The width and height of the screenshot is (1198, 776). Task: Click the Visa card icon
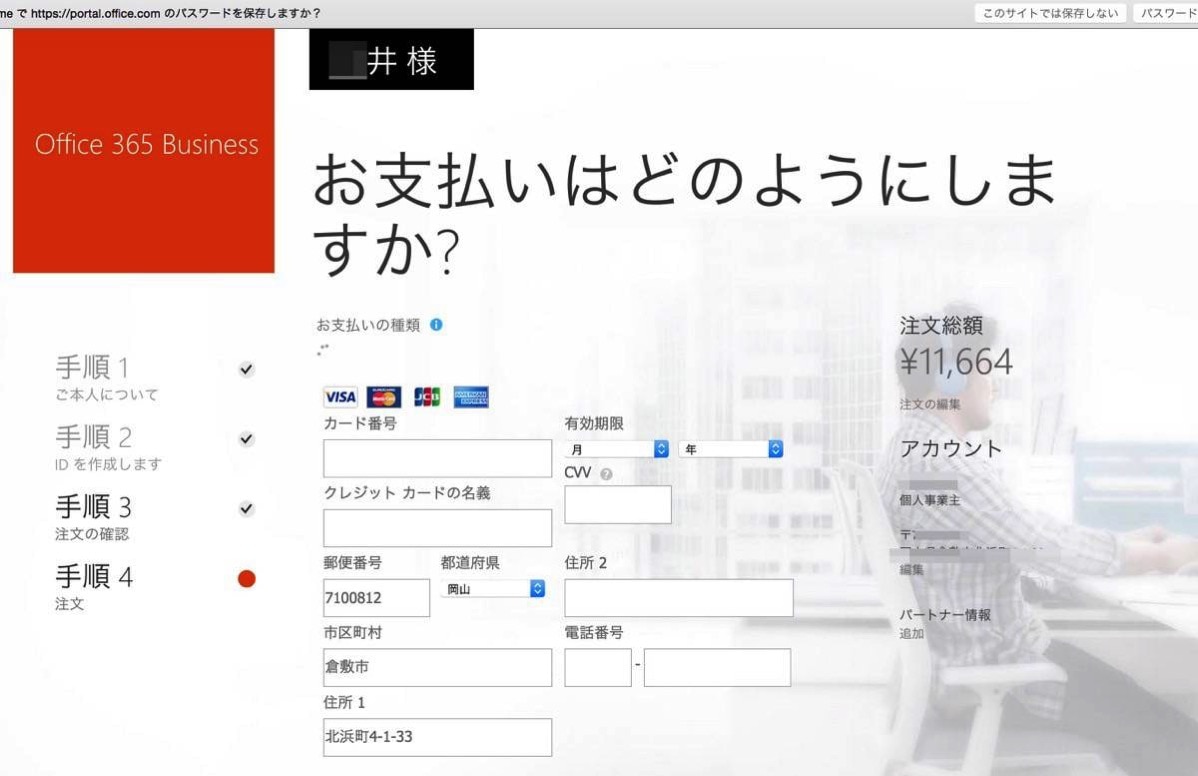click(x=340, y=397)
